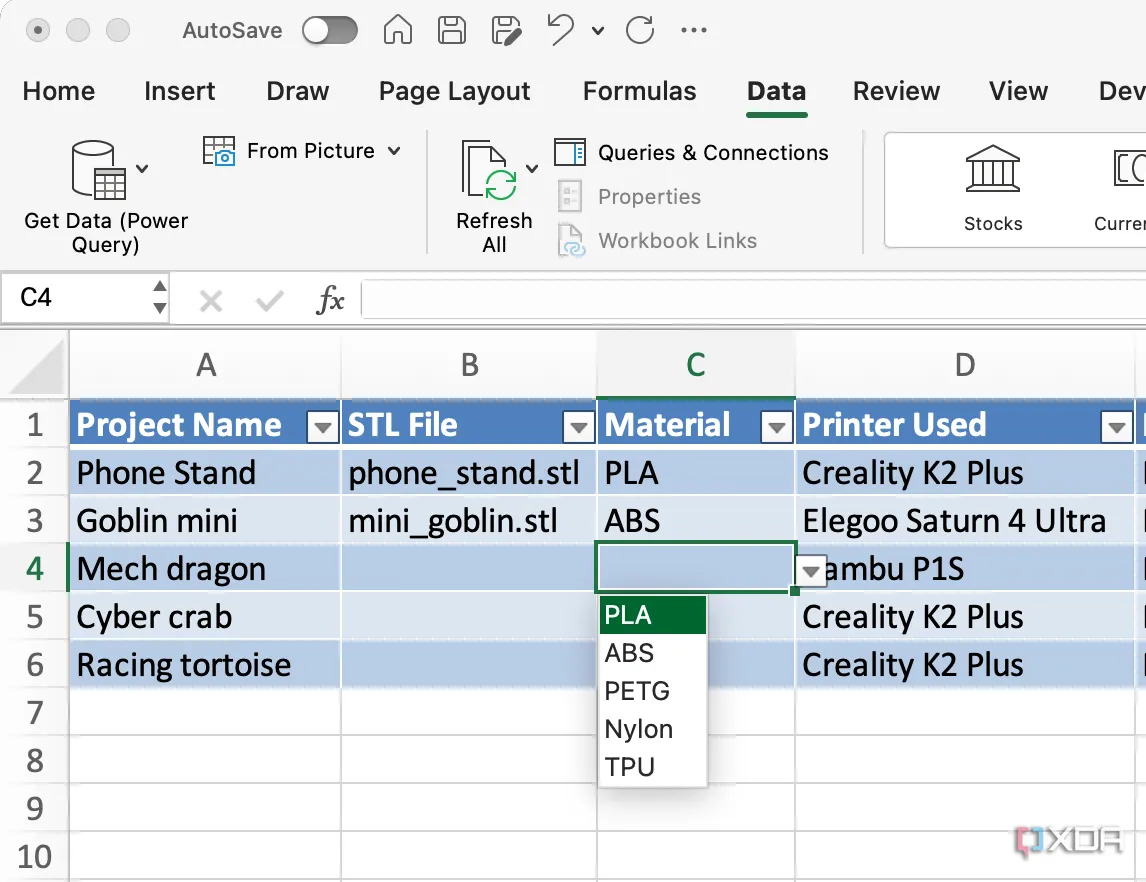The height and width of the screenshot is (882, 1146).
Task: Expand the Refresh All dropdown arrow
Action: tap(532, 169)
